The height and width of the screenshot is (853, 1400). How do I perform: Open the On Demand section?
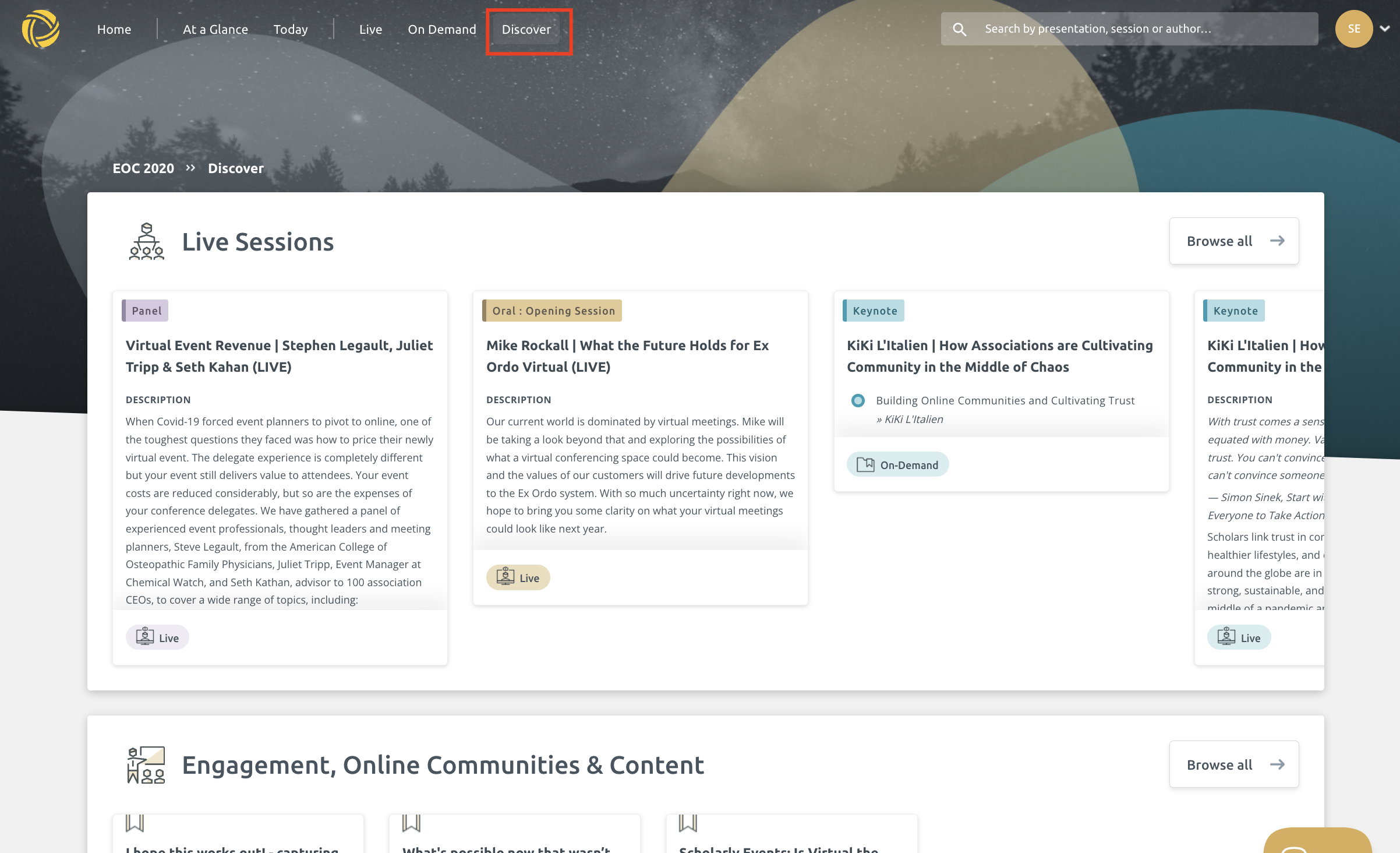[441, 29]
